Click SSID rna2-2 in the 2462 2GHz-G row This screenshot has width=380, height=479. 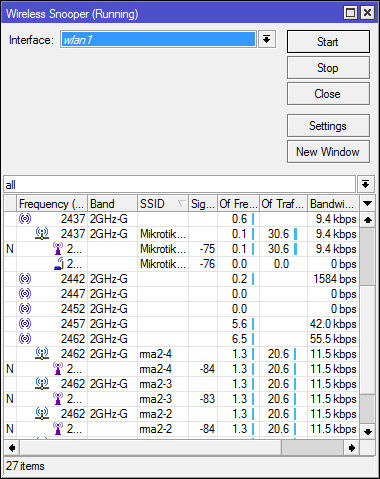[x=156, y=414]
